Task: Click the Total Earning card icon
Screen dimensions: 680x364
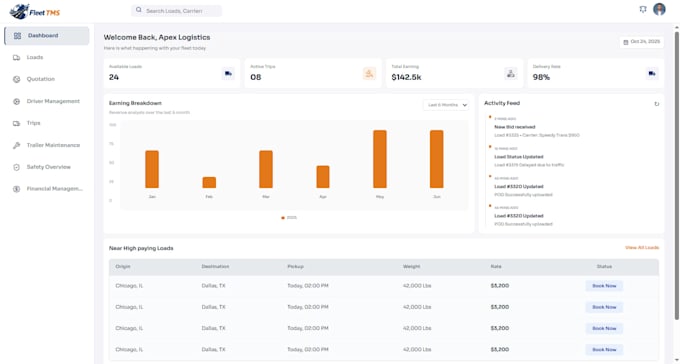Action: pos(511,74)
